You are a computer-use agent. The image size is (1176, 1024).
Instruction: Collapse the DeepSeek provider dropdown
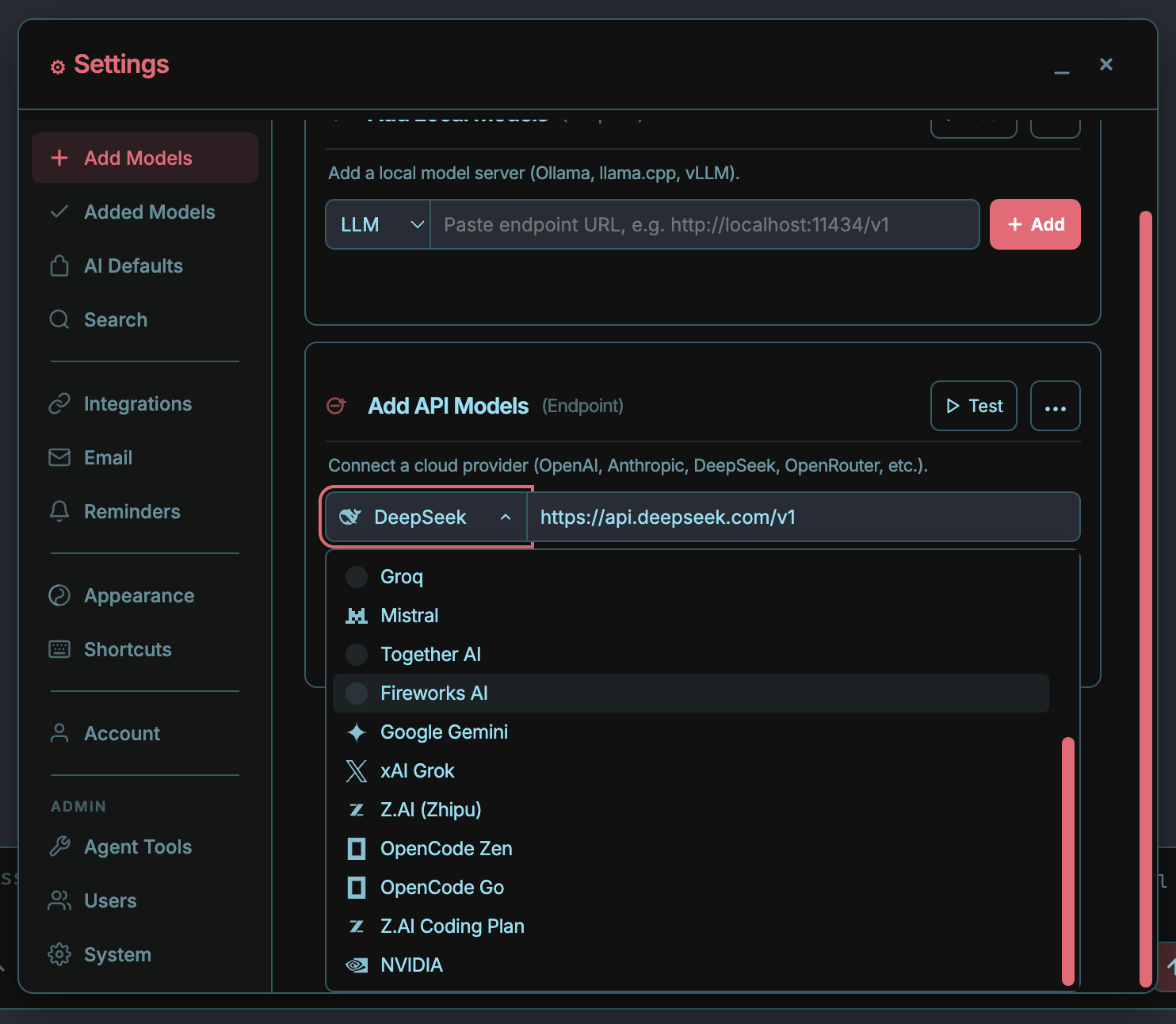[x=426, y=517]
